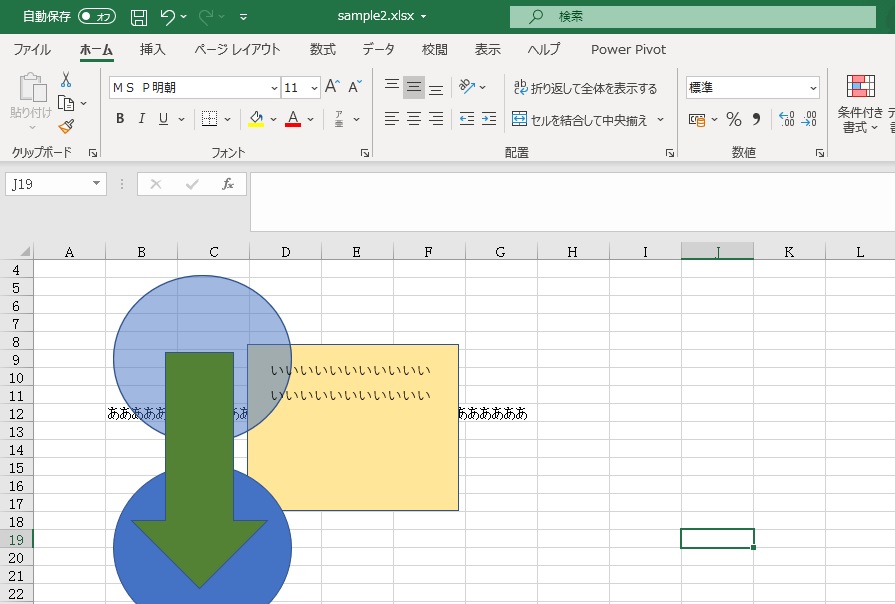This screenshot has height=604, width=895.
Task: Click 折り返して全体を表示する button
Action: [585, 88]
